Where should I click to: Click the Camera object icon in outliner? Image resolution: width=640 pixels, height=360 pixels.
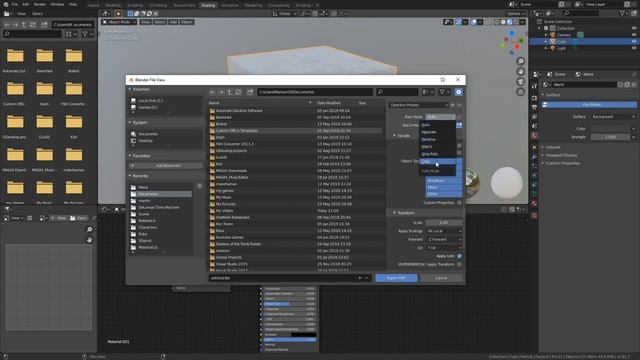[x=553, y=35]
